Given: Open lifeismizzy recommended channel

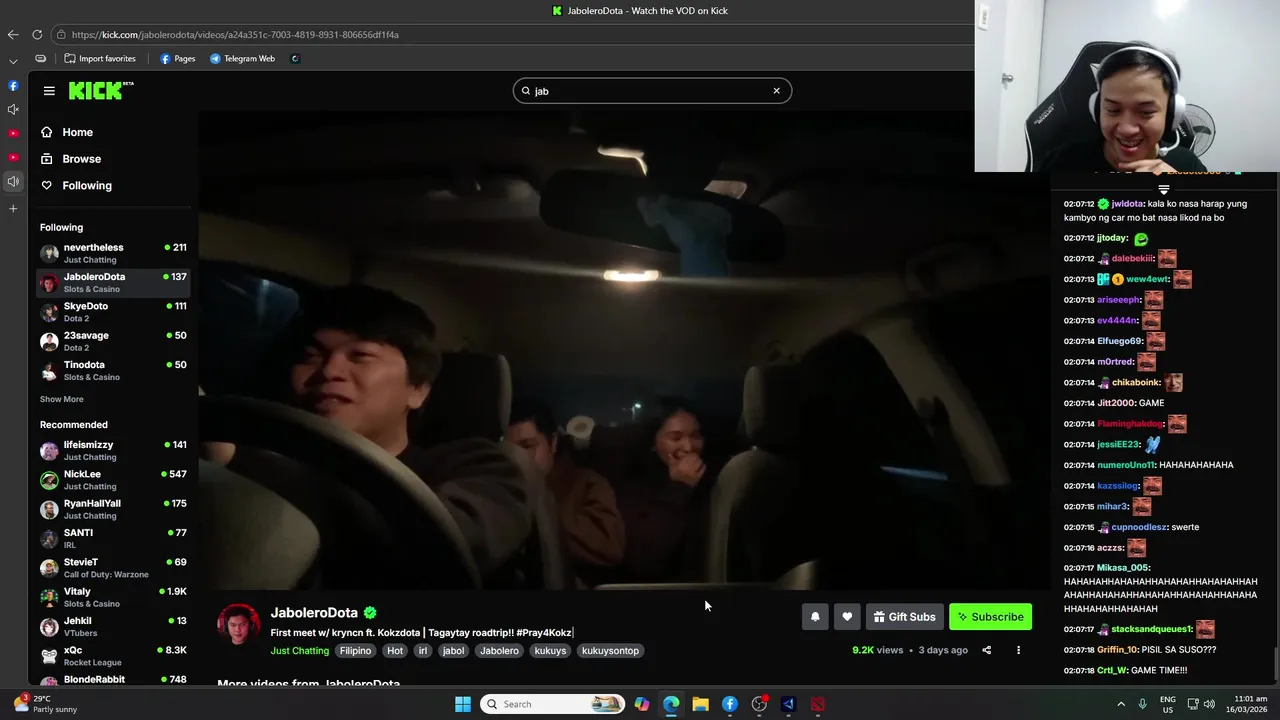Looking at the screenshot, I should coord(113,450).
